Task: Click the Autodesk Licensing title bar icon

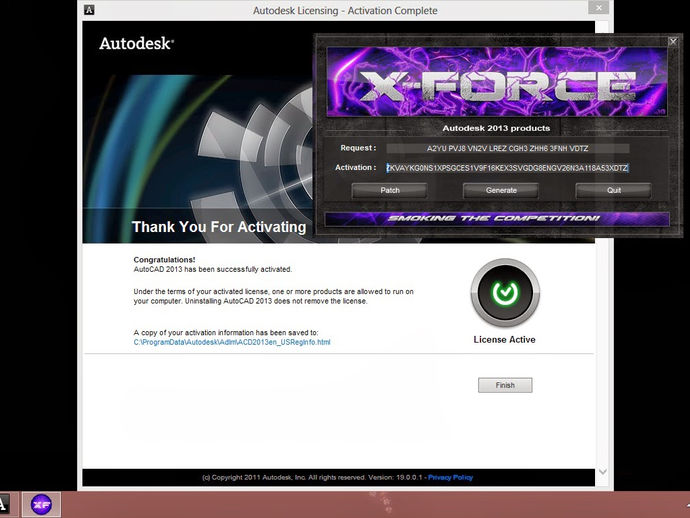Action: tap(89, 10)
